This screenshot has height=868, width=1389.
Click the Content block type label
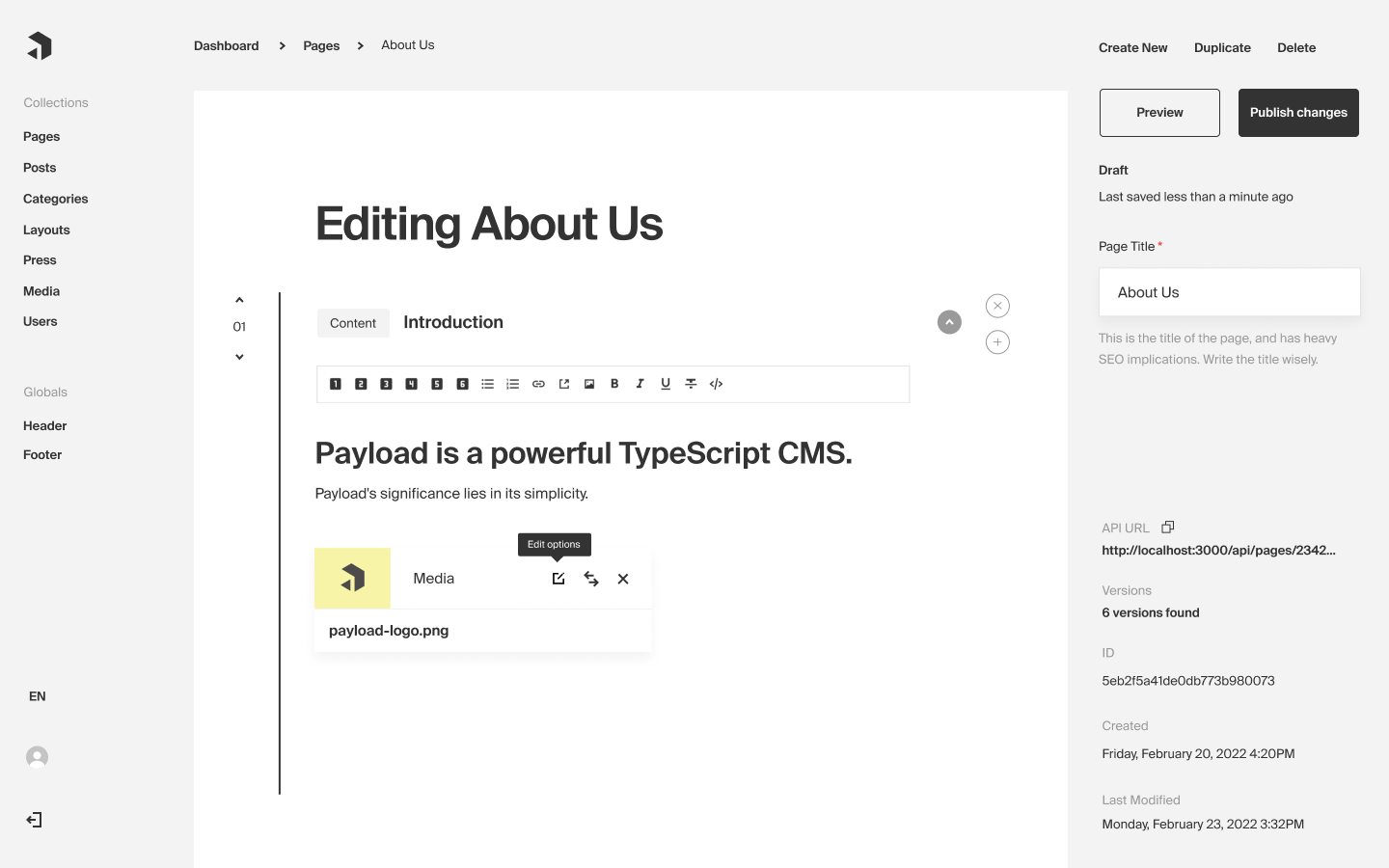[x=353, y=323]
